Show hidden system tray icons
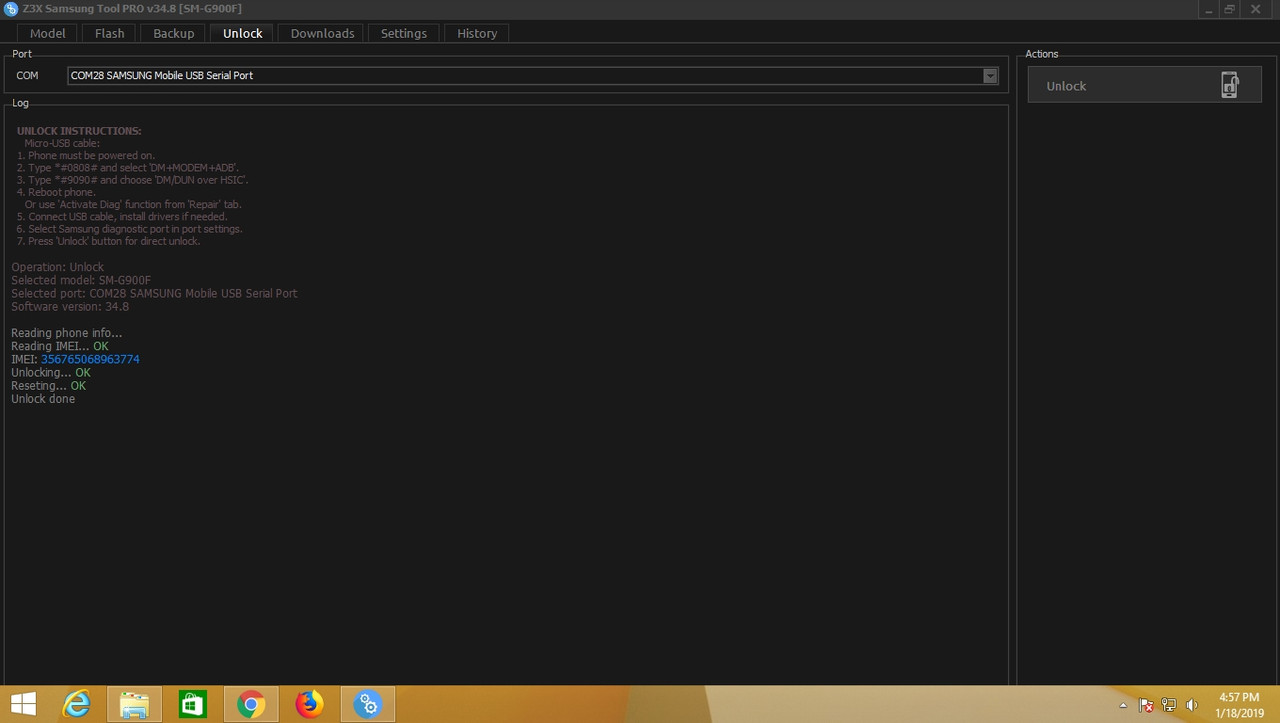Viewport: 1280px width, 723px height. pyautogui.click(x=1123, y=705)
